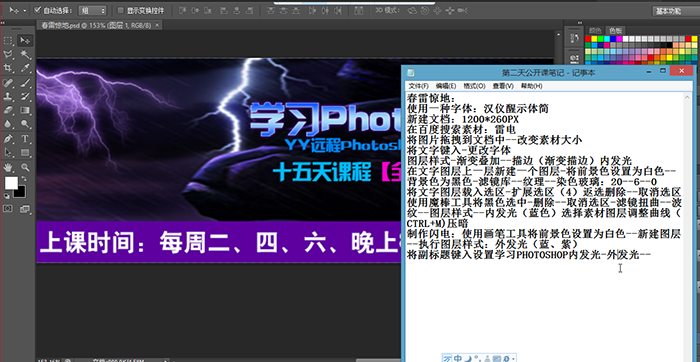Click the 3D pan mode icon
Image resolution: width=700 pixels, height=362 pixels.
(x=438, y=10)
